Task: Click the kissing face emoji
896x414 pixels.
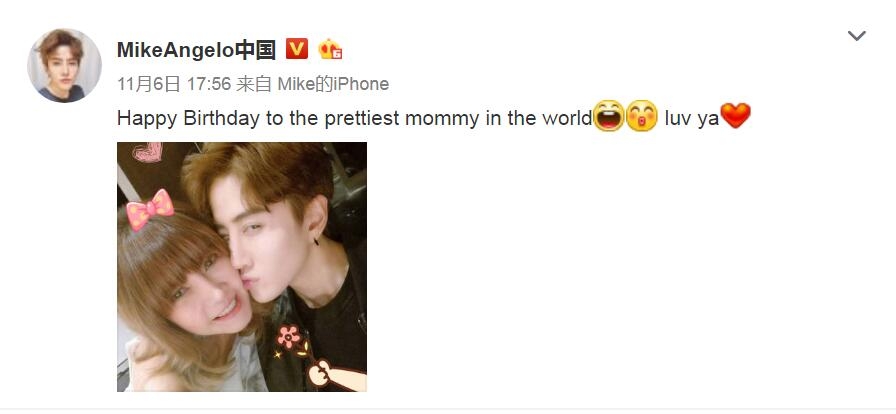Action: coord(642,116)
